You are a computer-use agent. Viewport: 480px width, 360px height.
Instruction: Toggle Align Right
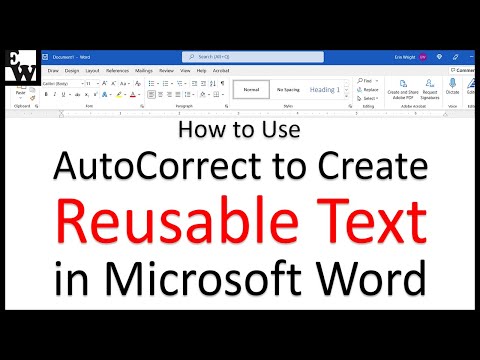pos(169,95)
